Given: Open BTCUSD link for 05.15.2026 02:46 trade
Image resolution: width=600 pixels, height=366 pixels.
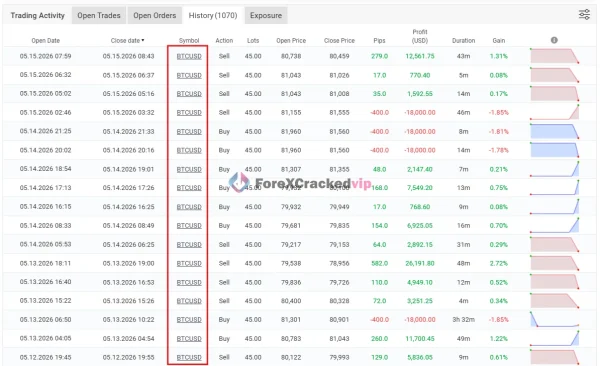Looking at the screenshot, I should pyautogui.click(x=189, y=113).
